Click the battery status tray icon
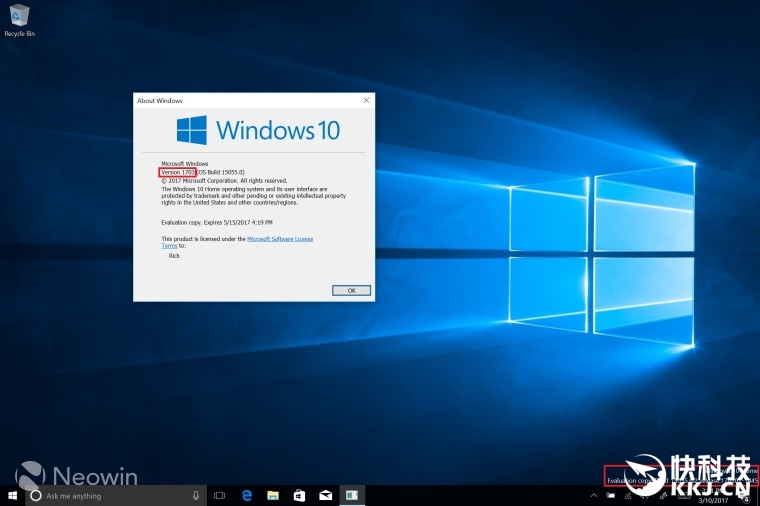This screenshot has height=506, width=760. pyautogui.click(x=610, y=495)
